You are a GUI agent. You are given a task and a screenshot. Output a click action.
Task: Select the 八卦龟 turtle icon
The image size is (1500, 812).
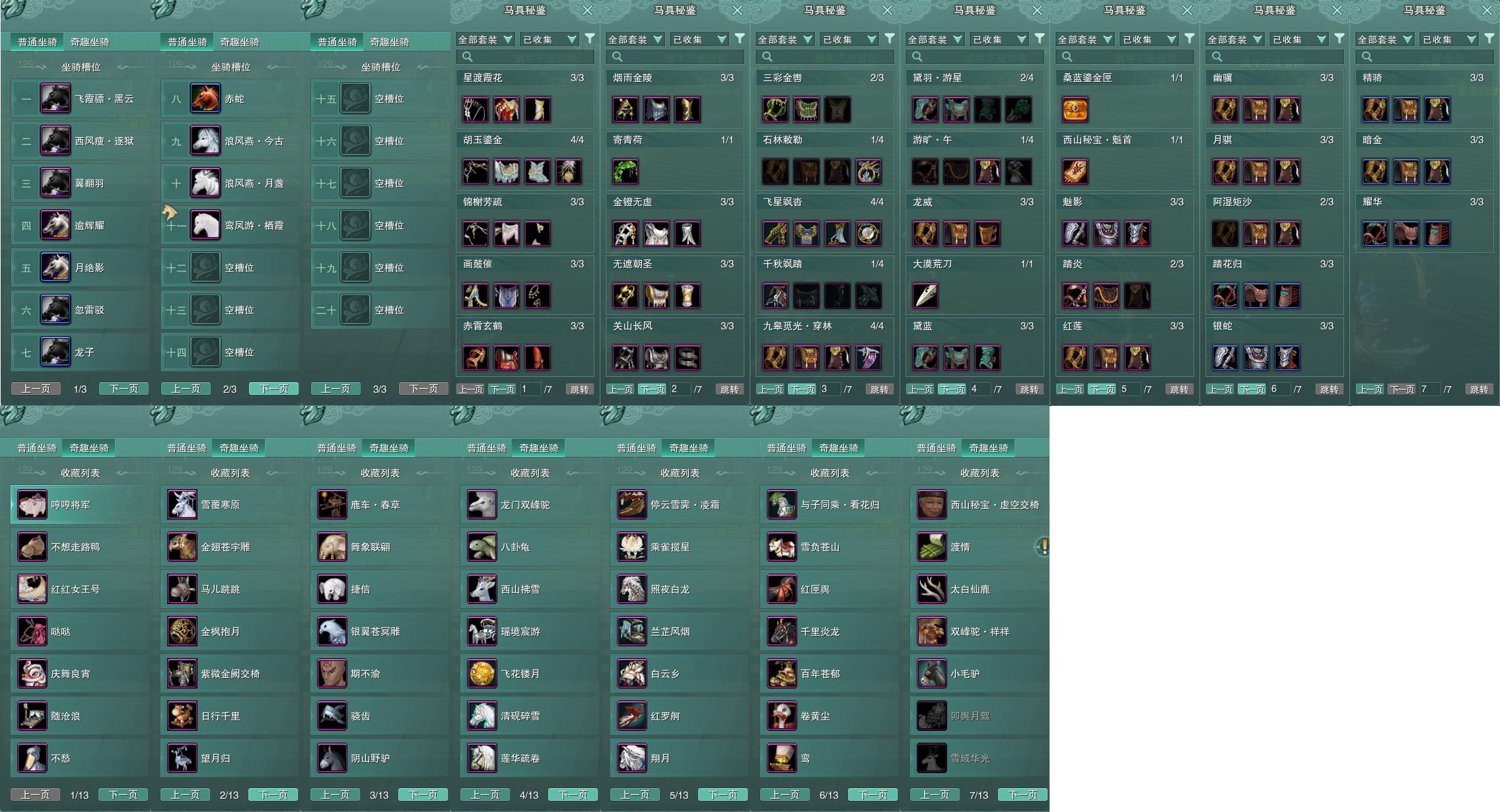(x=482, y=547)
